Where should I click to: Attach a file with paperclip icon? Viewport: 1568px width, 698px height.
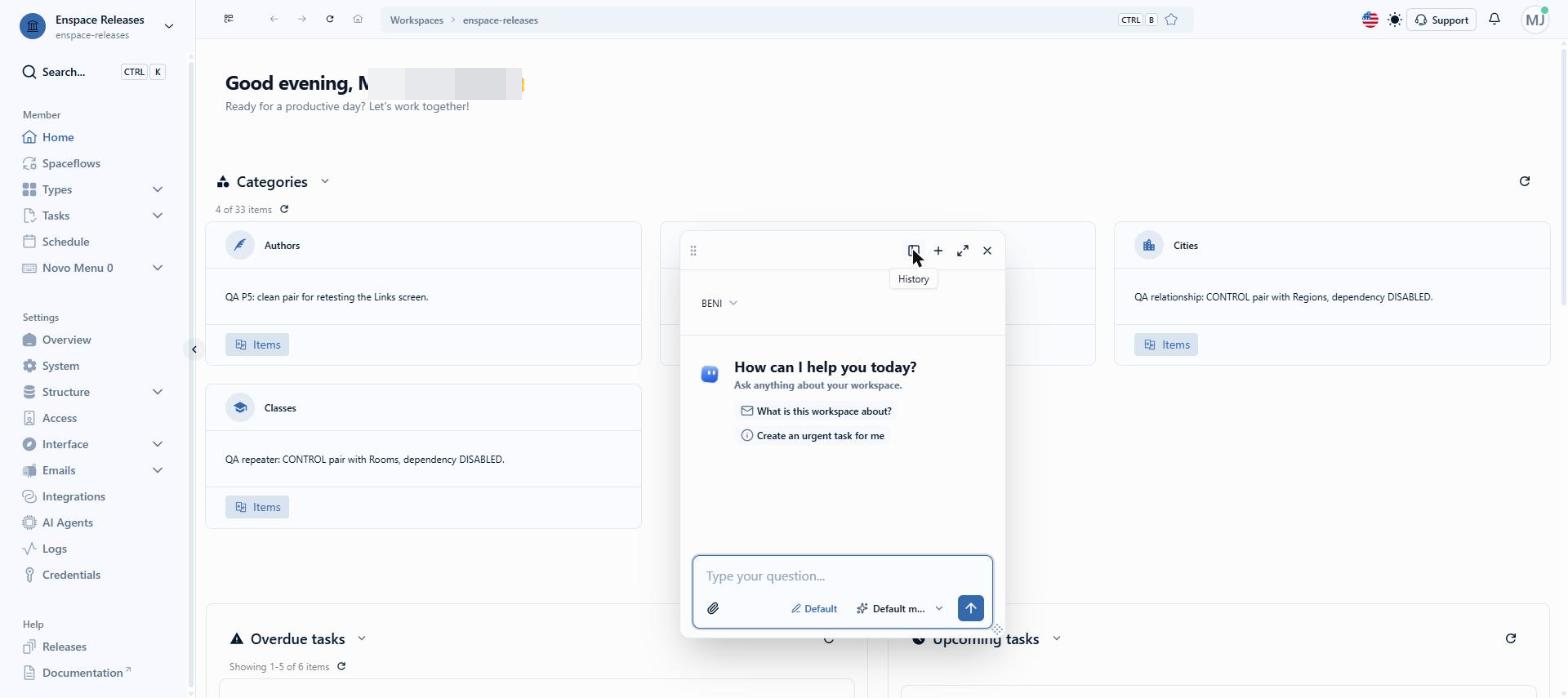[x=713, y=608]
